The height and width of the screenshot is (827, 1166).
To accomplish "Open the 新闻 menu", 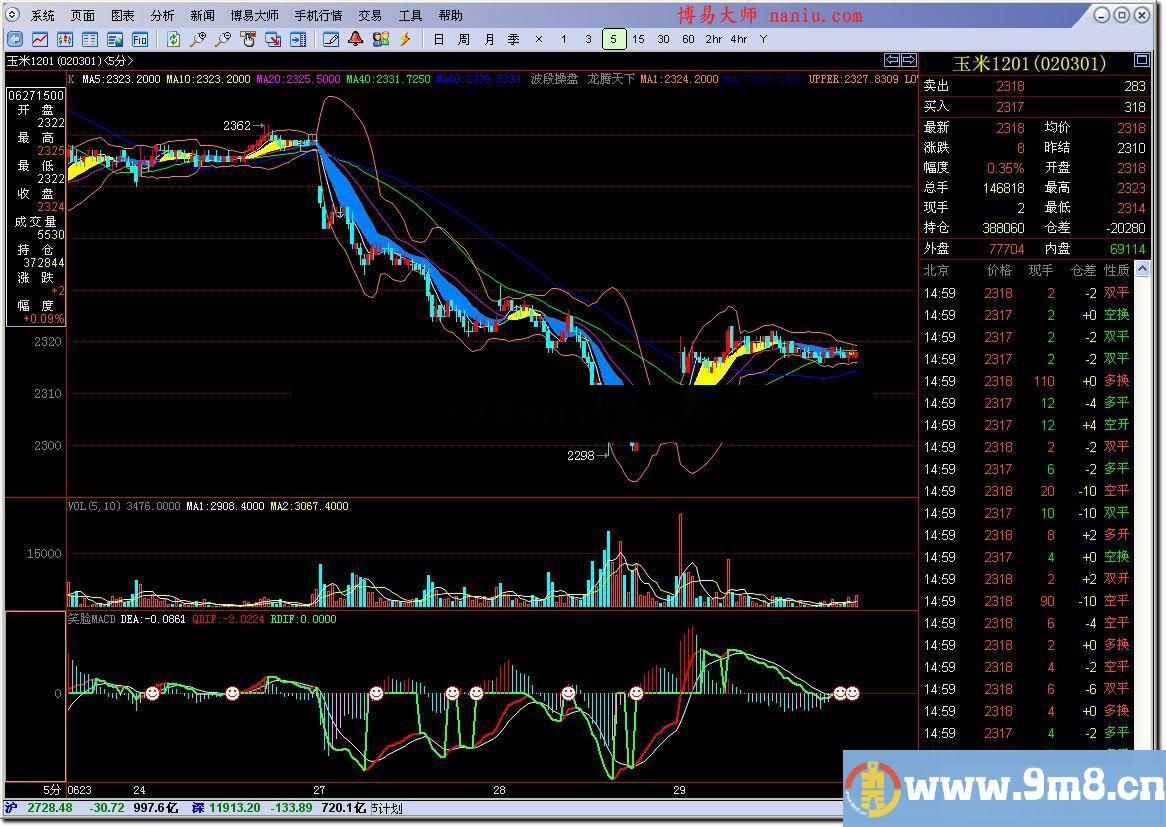I will tap(202, 16).
